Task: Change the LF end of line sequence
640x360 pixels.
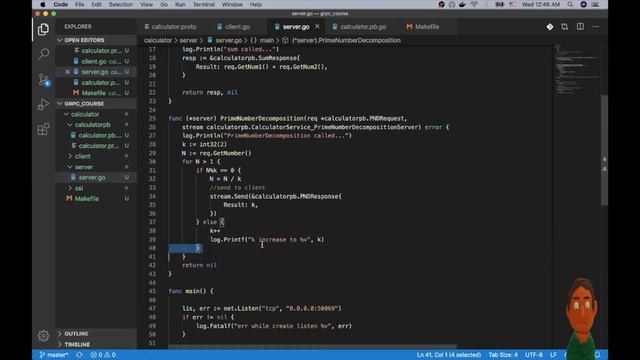Action: 553,355
